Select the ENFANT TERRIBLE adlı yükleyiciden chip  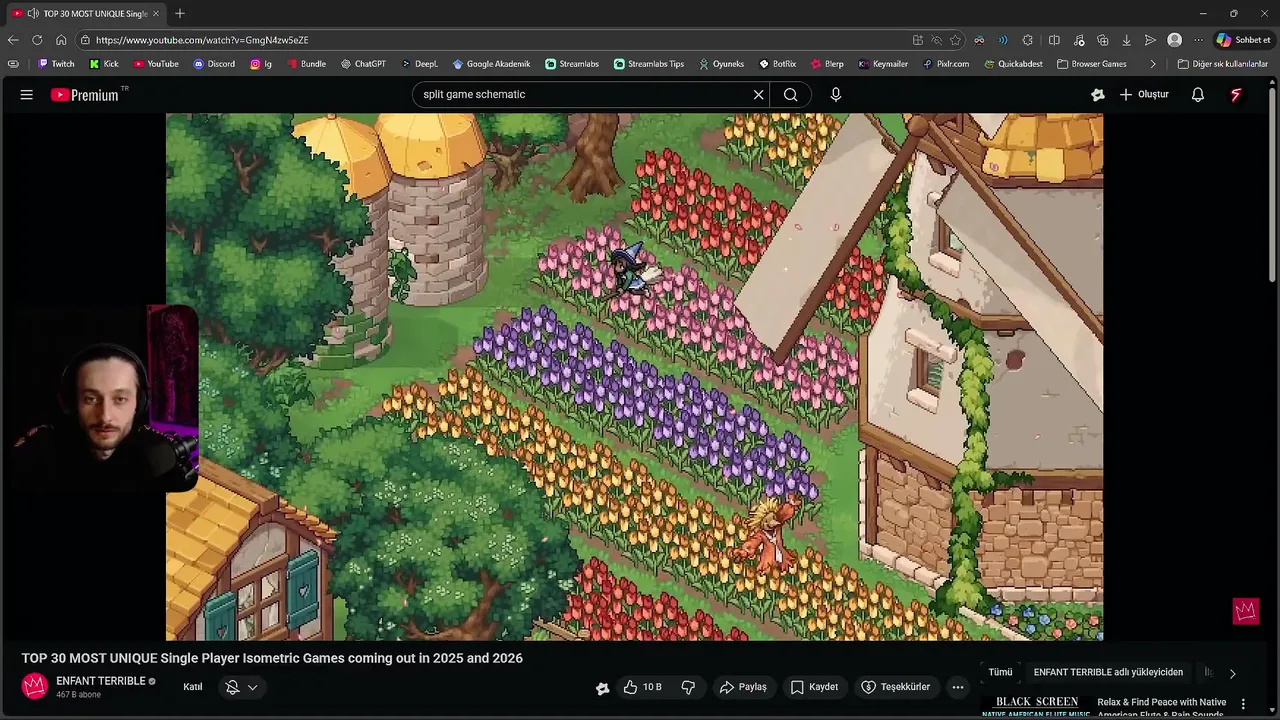1108,673
